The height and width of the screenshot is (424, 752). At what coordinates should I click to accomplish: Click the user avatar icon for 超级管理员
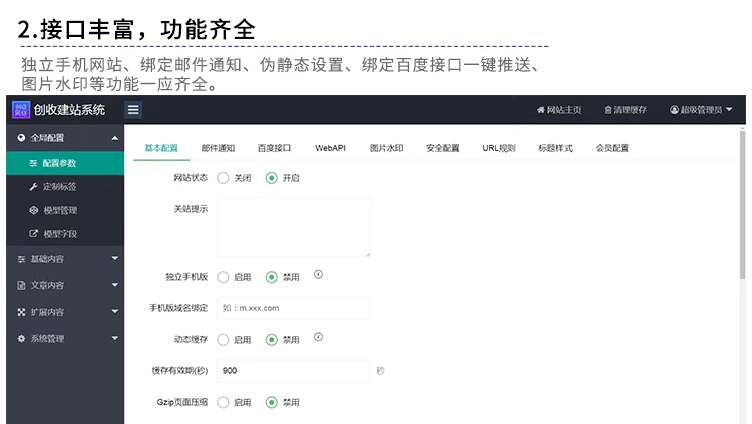(674, 110)
